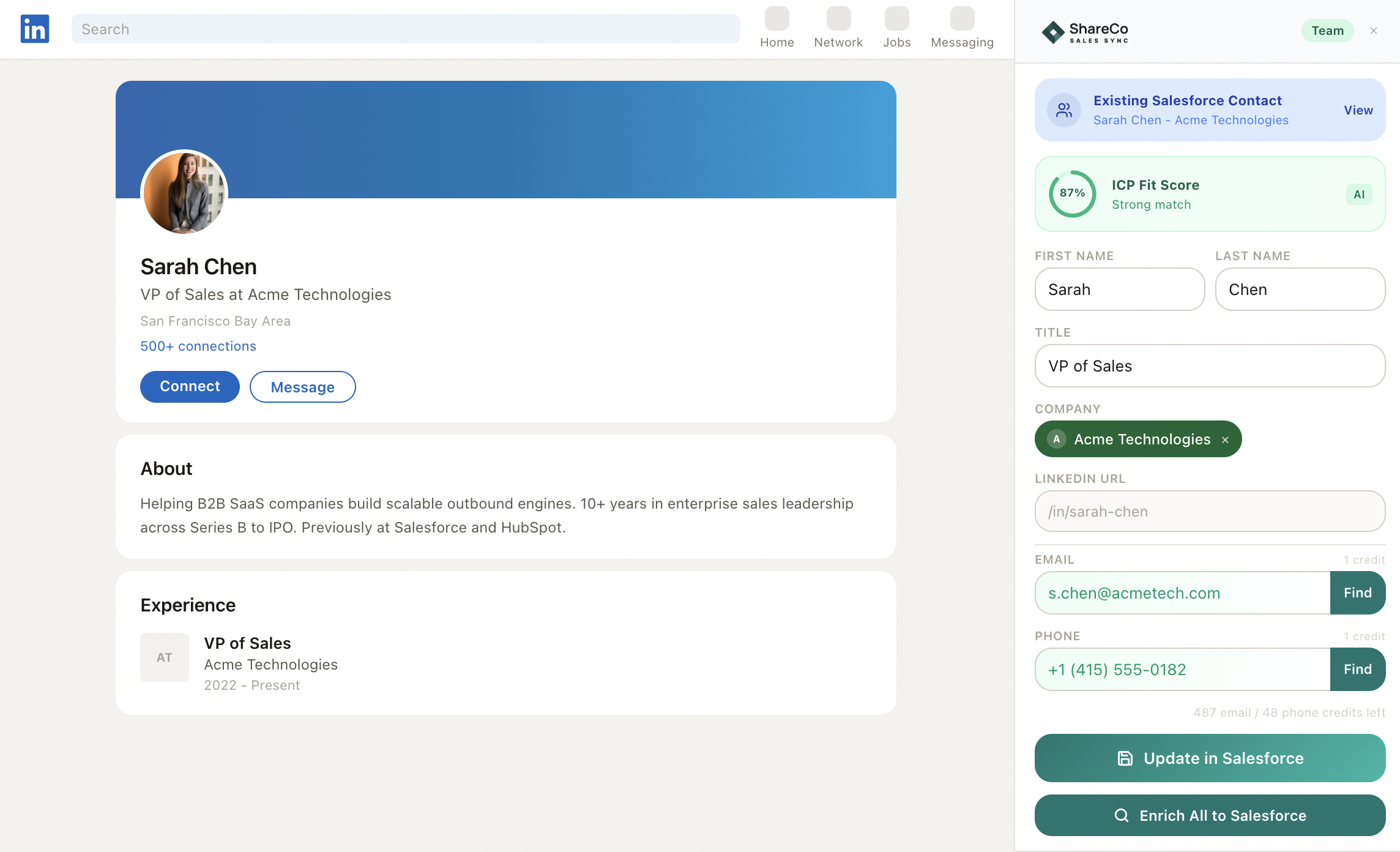Close the ShareCo side panel
The width and height of the screenshot is (1400, 852).
click(x=1374, y=31)
